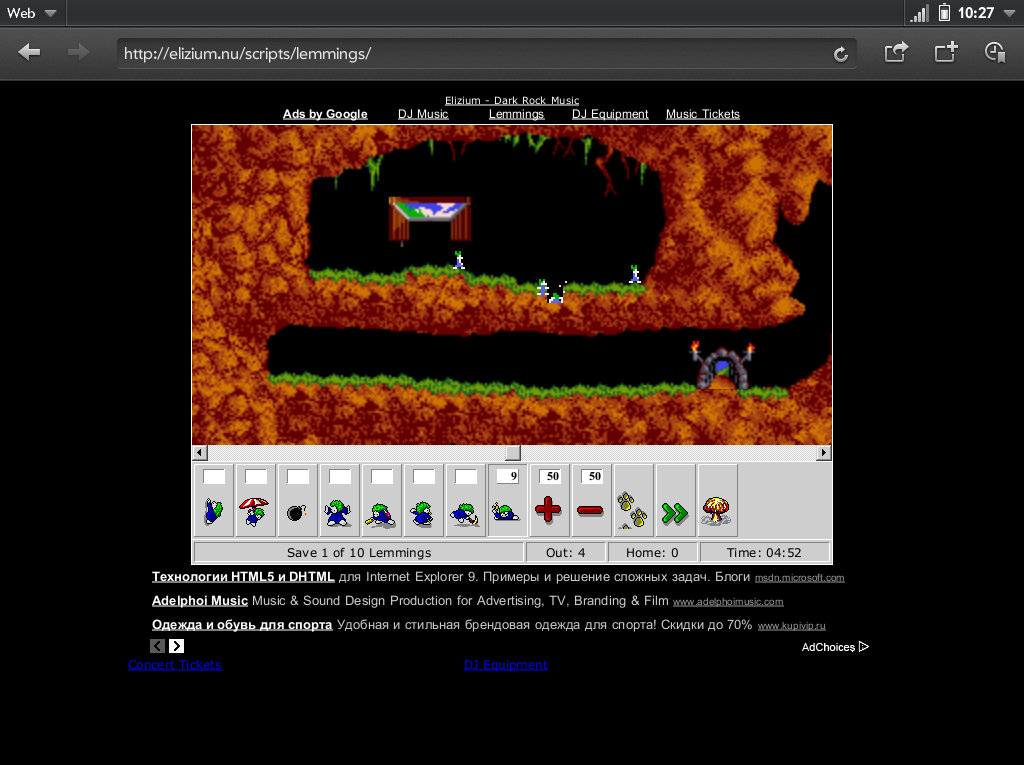Select the Digger skill with 9 remaining
The image size is (1024, 765).
507,501
